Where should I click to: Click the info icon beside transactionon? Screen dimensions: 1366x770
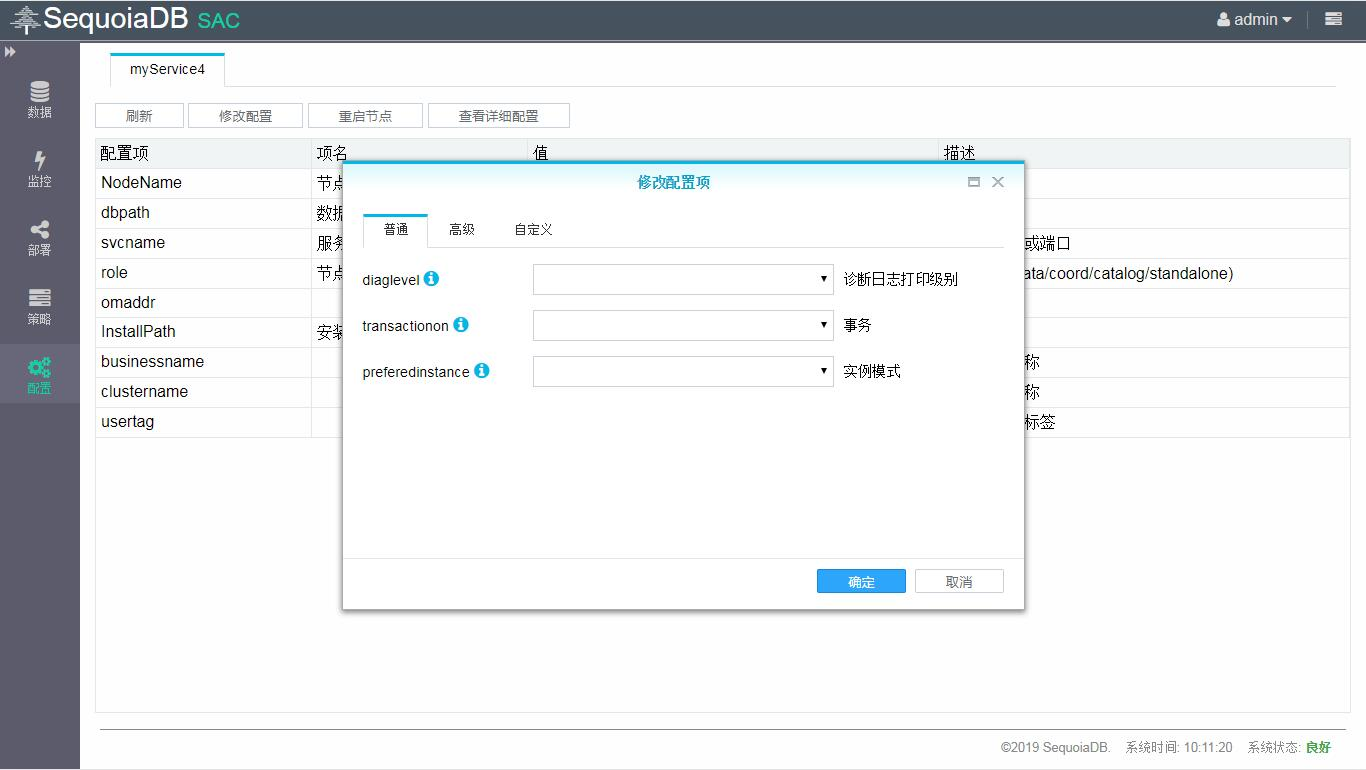pos(461,325)
